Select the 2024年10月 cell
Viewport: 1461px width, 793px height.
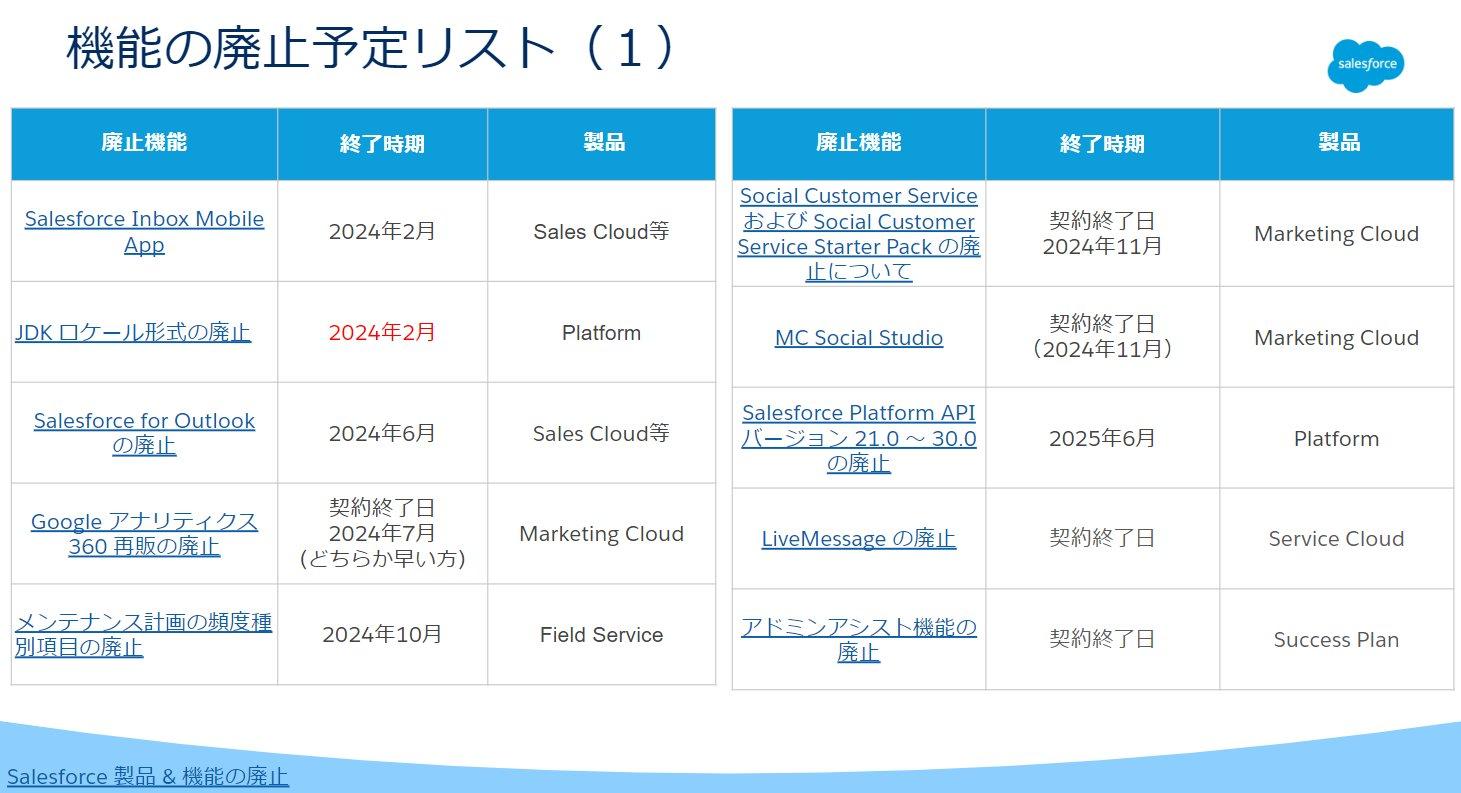(x=382, y=634)
